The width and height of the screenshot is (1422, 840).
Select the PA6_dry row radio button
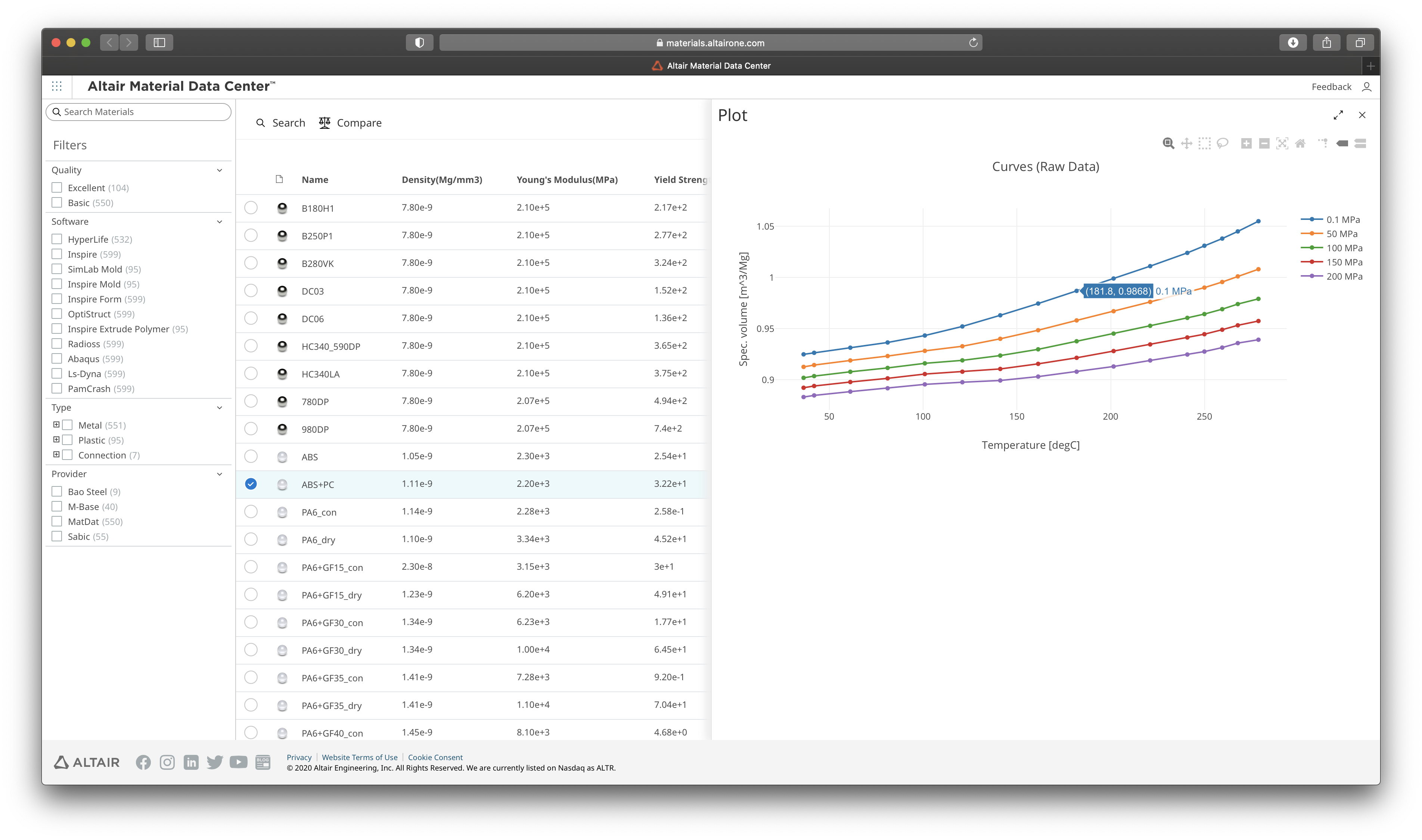pyautogui.click(x=251, y=539)
